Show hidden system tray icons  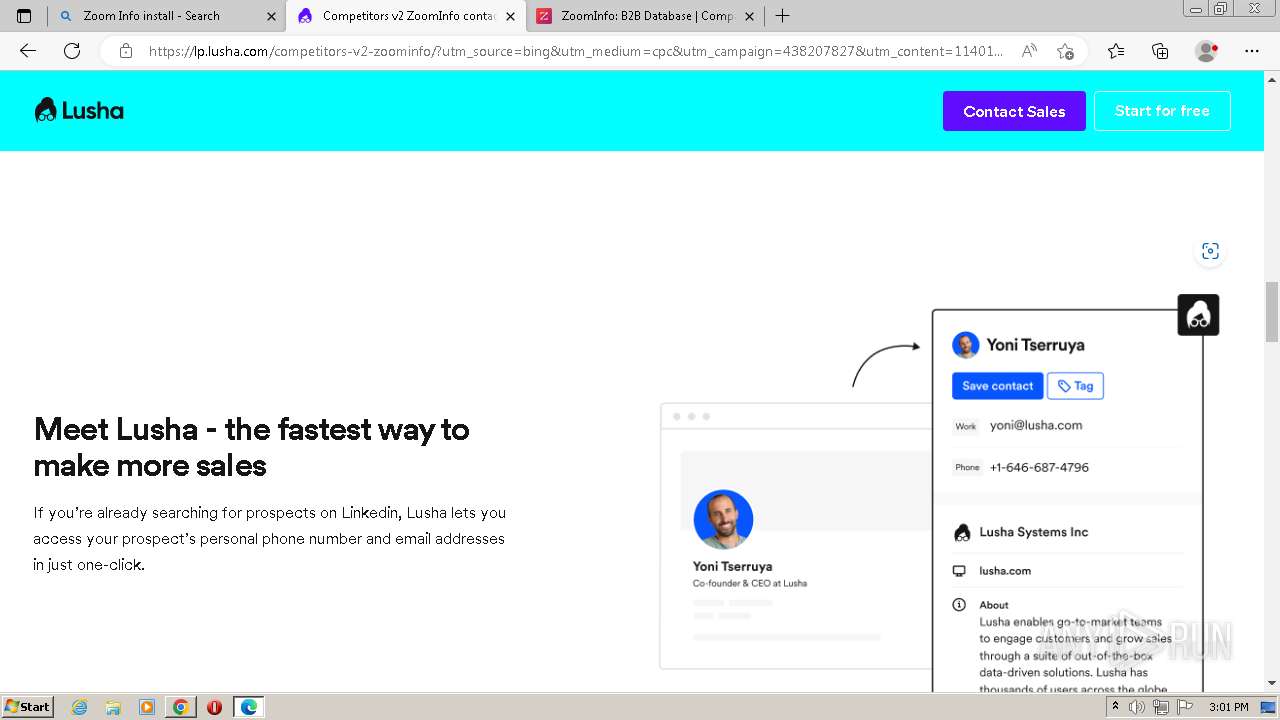[1115, 707]
